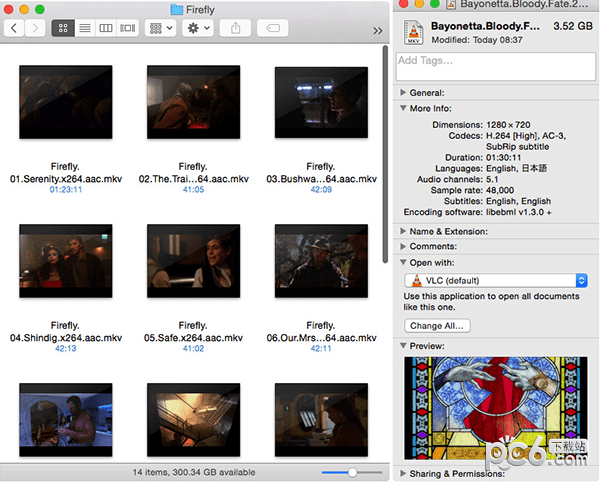The width and height of the screenshot is (600, 483).
Task: Go back in Finder window
Action: pyautogui.click(x=14, y=28)
